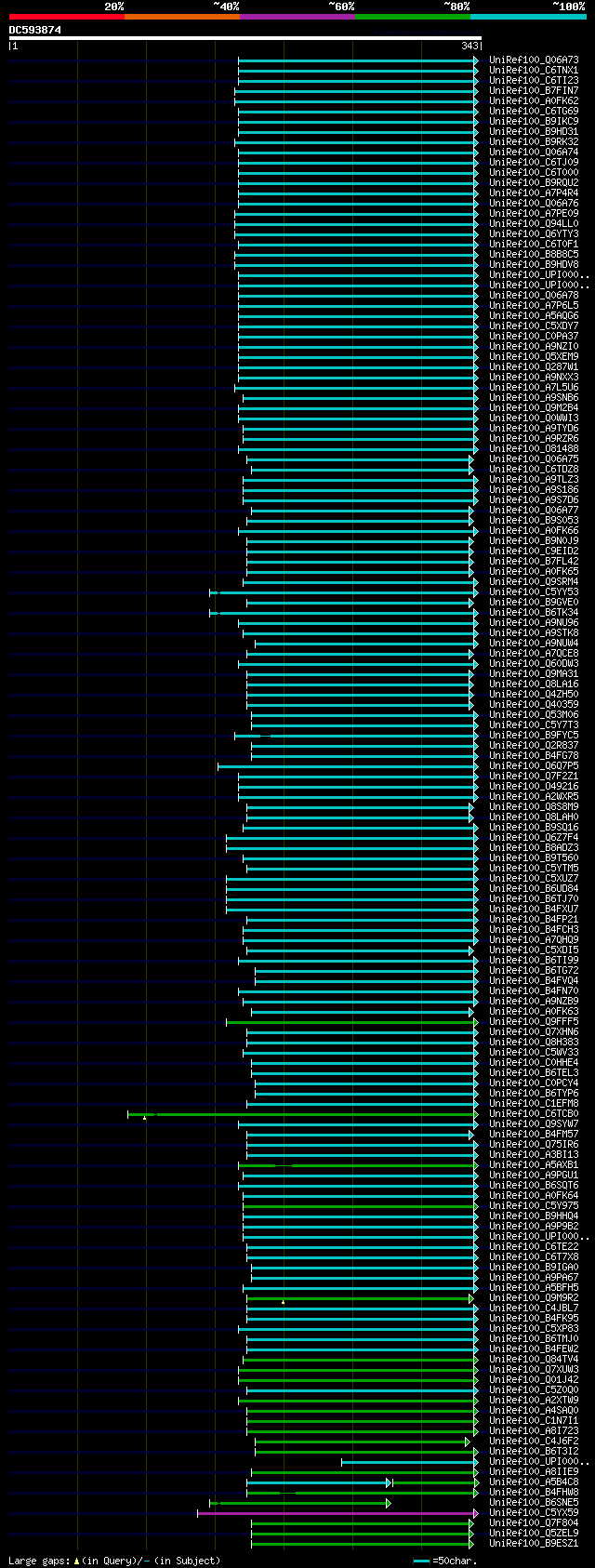The height and width of the screenshot is (1568, 595).
Task: Select the UniRef100_A5AXB1 label
Action: [534, 1165]
